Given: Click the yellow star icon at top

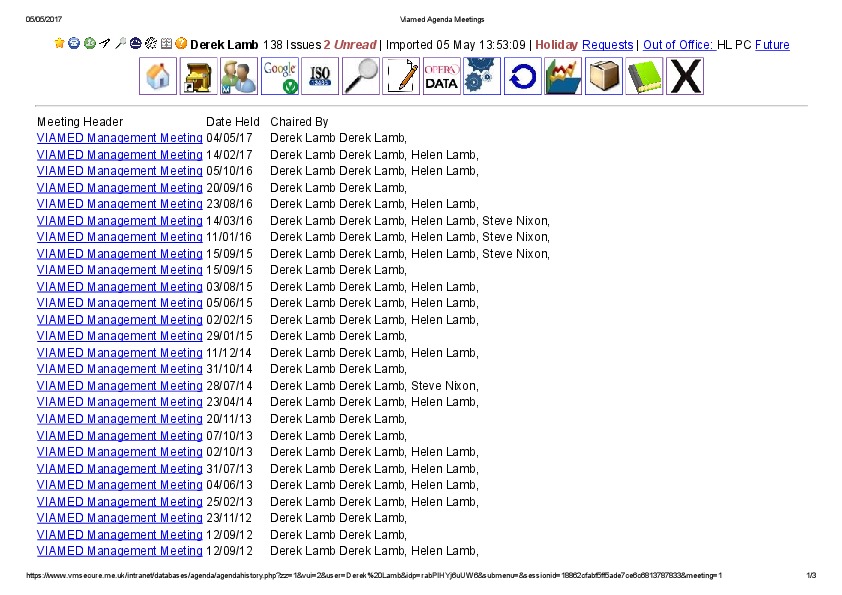Looking at the screenshot, I should (x=59, y=44).
